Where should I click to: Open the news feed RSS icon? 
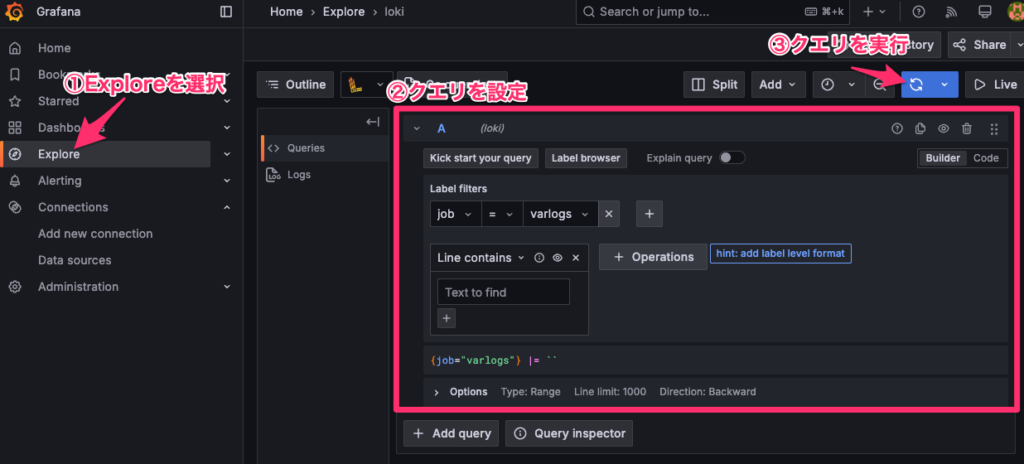(x=951, y=12)
